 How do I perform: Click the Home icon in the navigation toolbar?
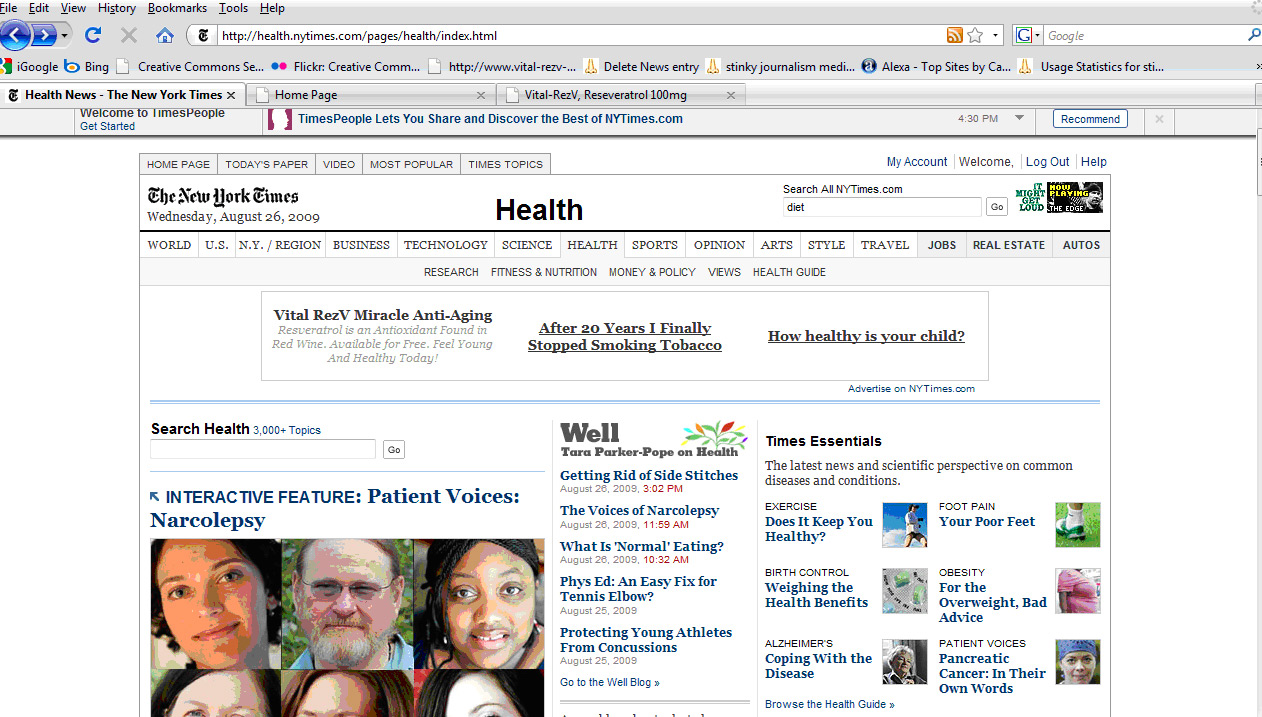[165, 36]
